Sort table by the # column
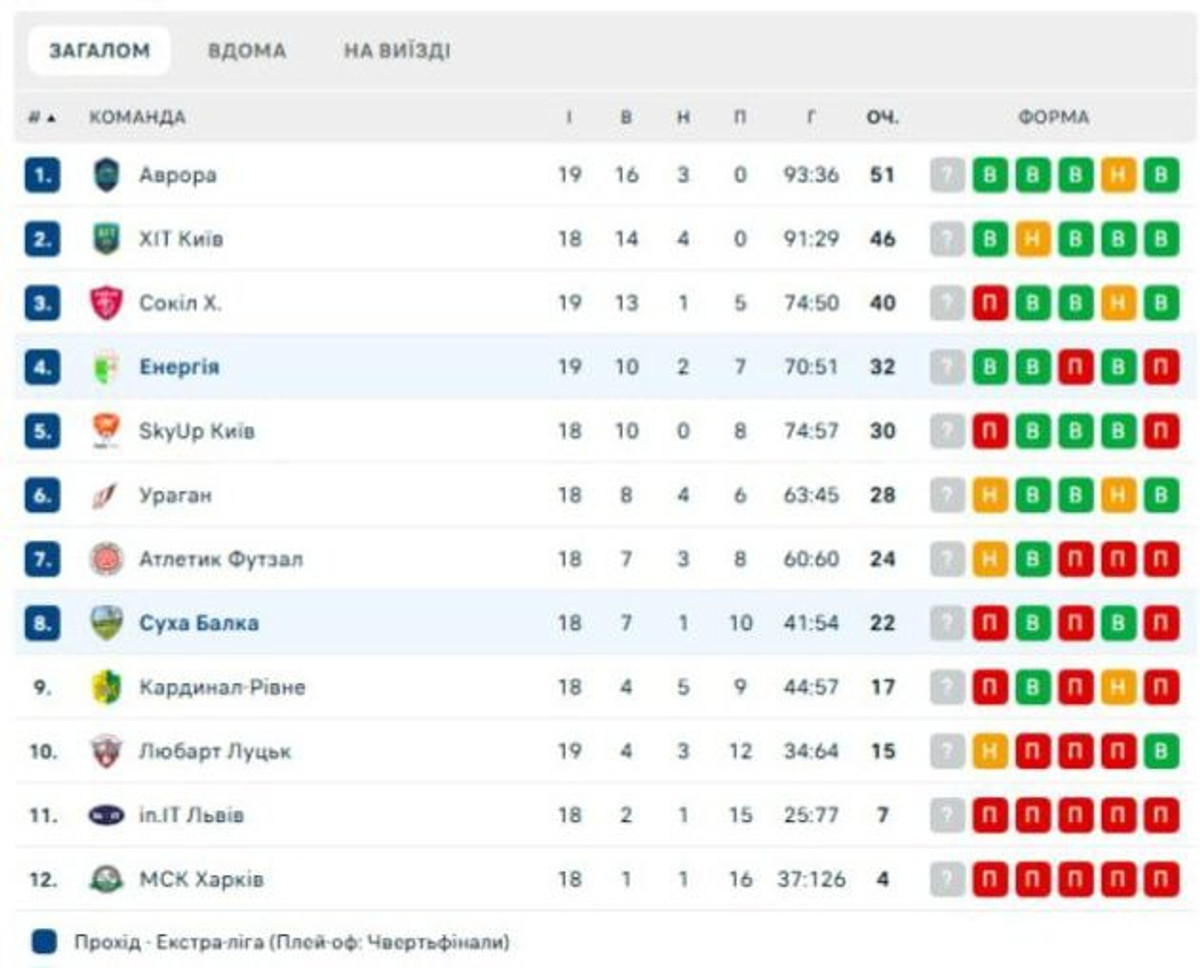 41,118
